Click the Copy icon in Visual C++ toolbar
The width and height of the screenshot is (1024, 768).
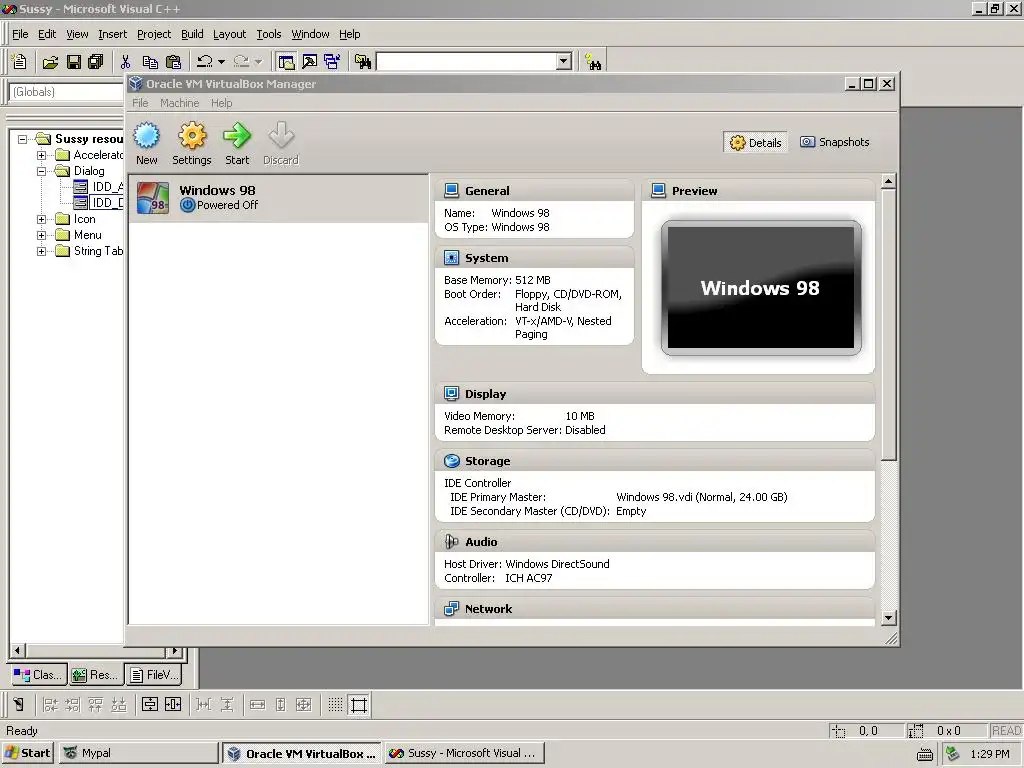pyautogui.click(x=150, y=62)
